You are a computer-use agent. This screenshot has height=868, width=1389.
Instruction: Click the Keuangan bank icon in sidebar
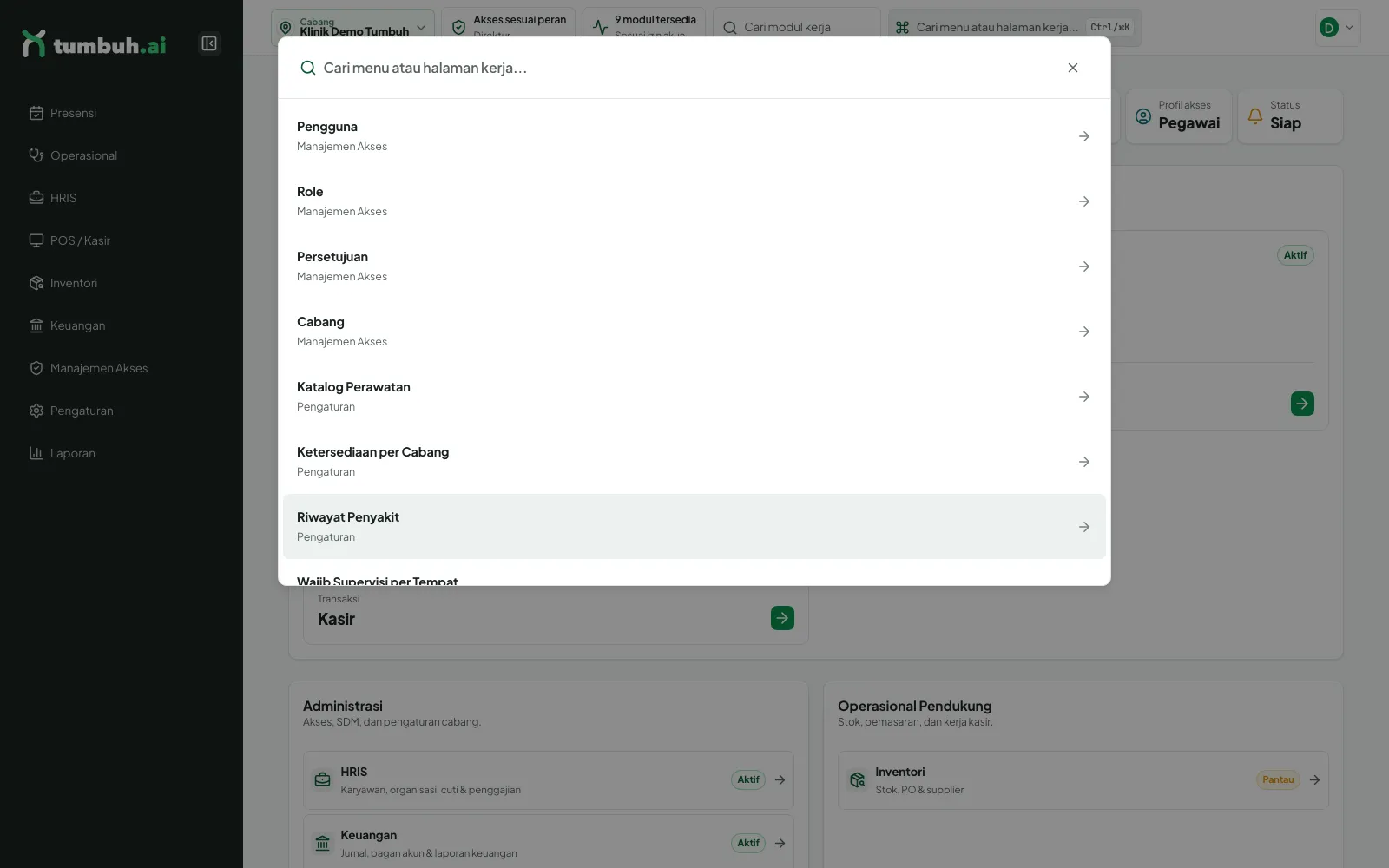36,325
